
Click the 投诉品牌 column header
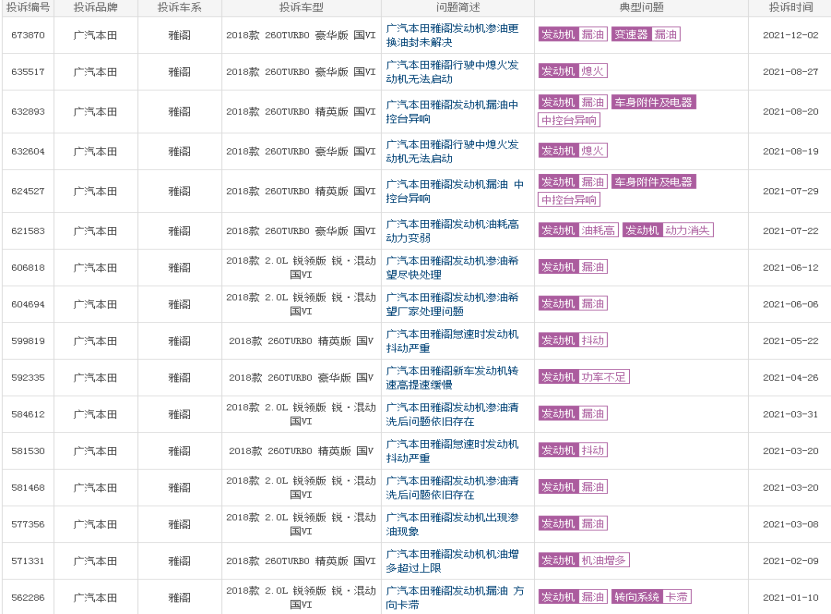(95, 7)
